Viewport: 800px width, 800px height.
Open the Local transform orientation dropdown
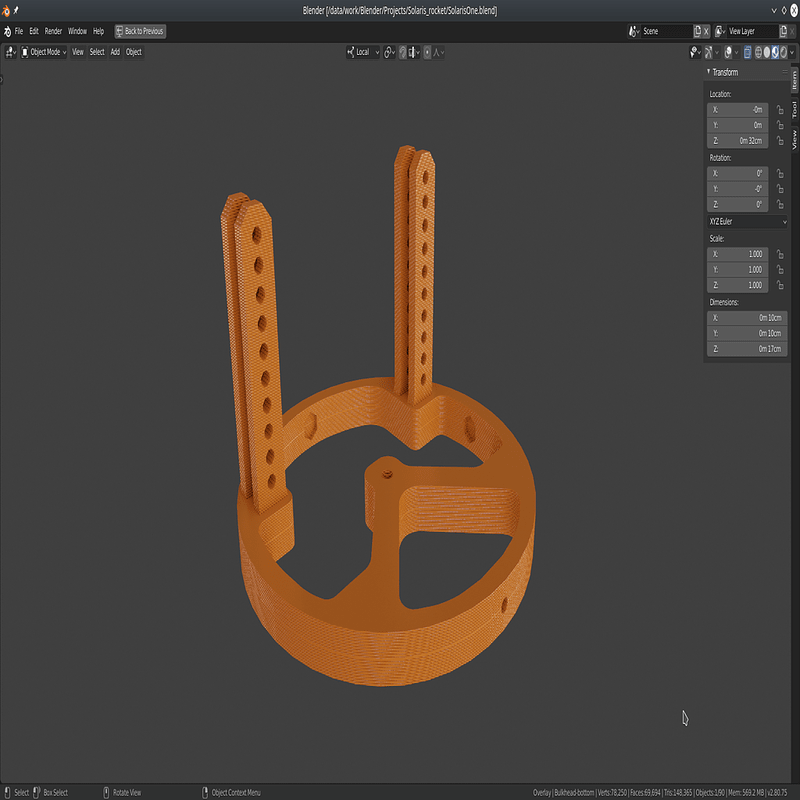coord(363,52)
